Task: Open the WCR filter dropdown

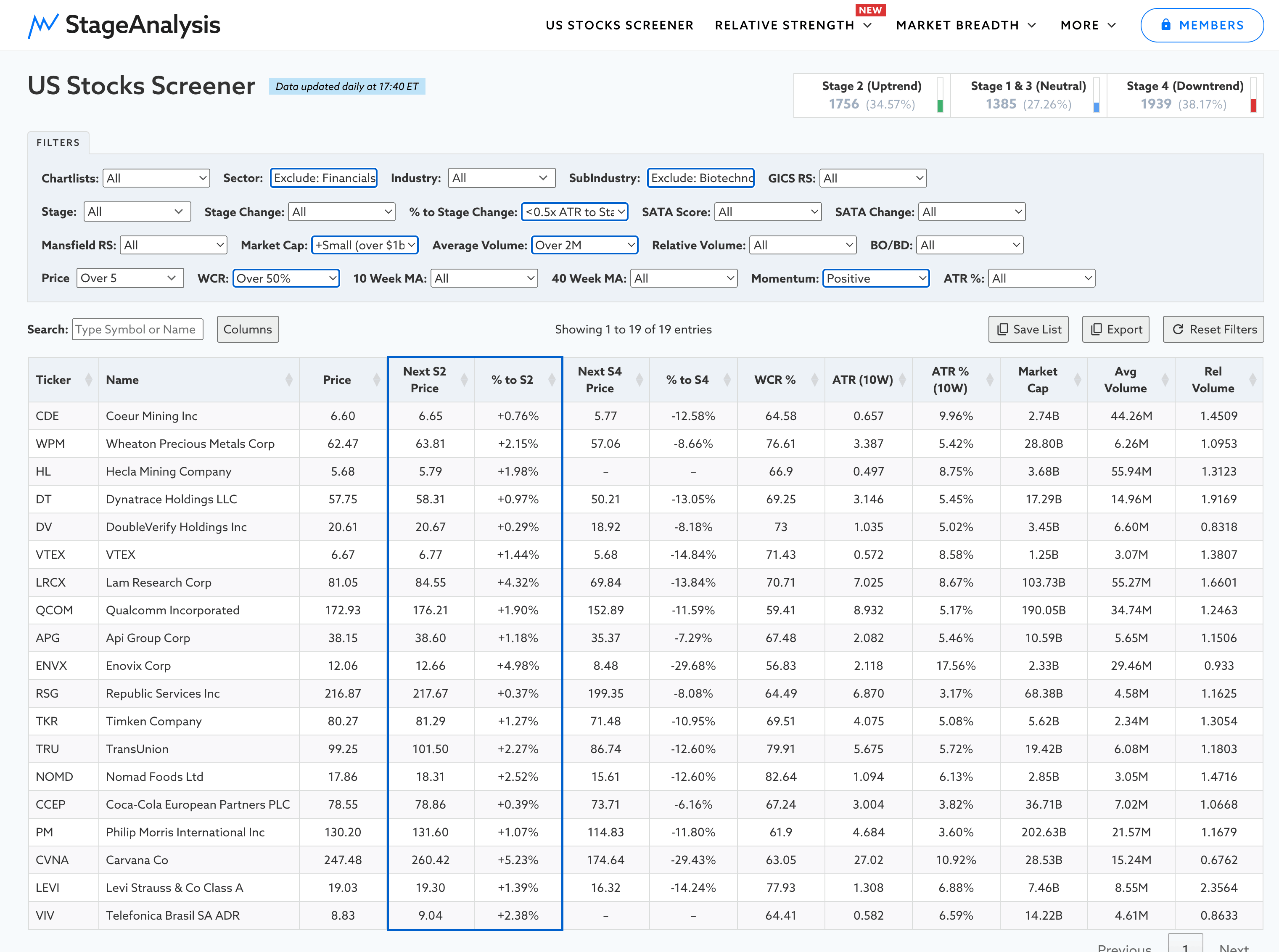Action: tap(286, 278)
